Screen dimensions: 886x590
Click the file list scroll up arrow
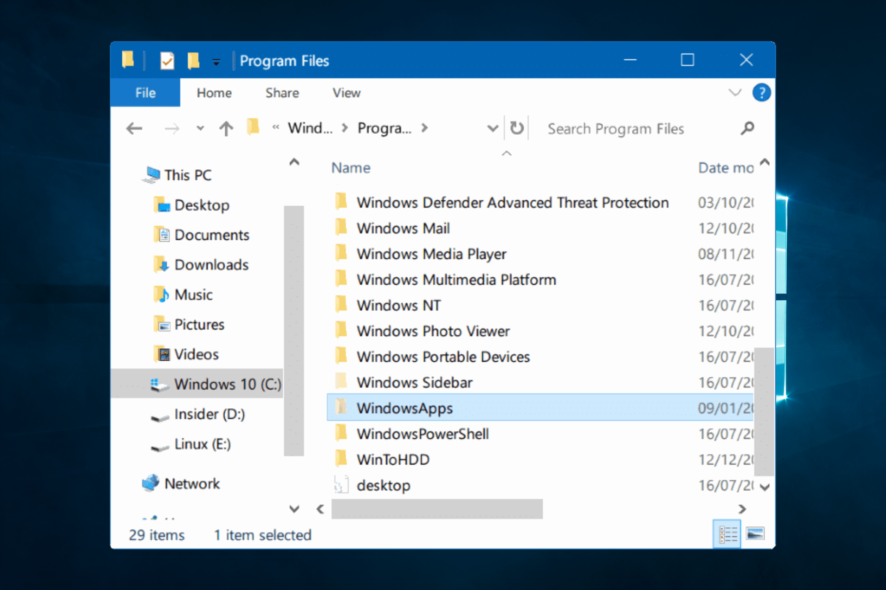pyautogui.click(x=765, y=162)
